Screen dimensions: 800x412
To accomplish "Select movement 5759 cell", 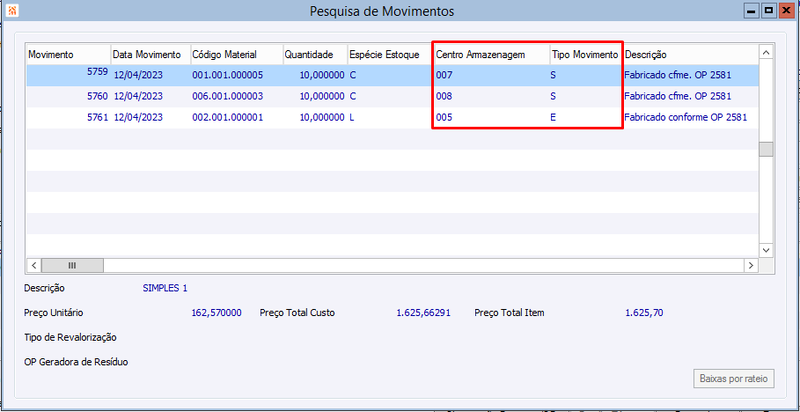I will tap(69, 75).
